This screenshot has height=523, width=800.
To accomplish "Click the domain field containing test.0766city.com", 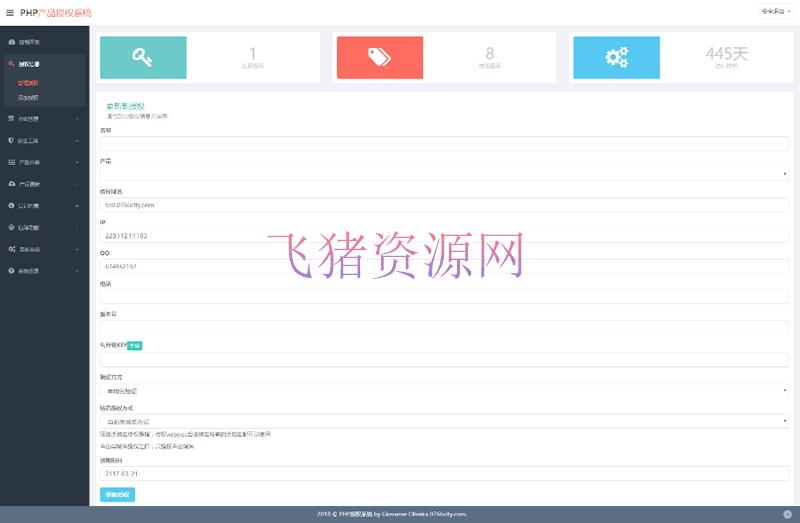I will click(x=444, y=205).
